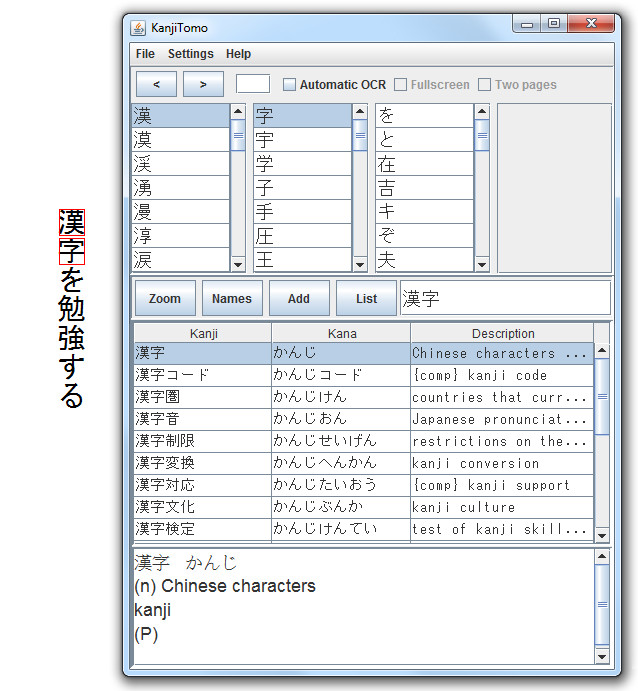
Task: Click the results table scrollbar thumb
Action: click(x=602, y=397)
